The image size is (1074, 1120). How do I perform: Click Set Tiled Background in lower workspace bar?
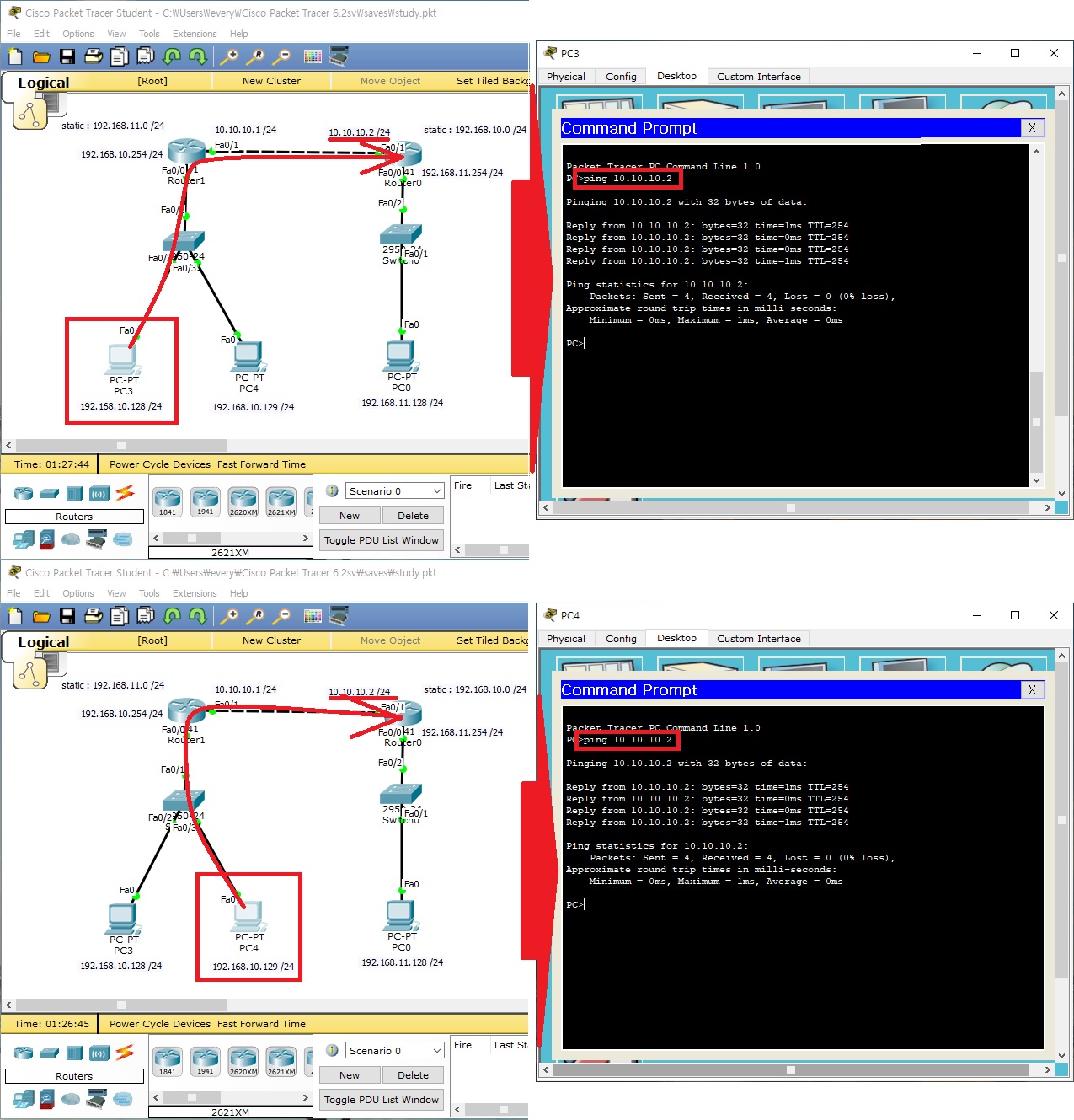coord(492,640)
